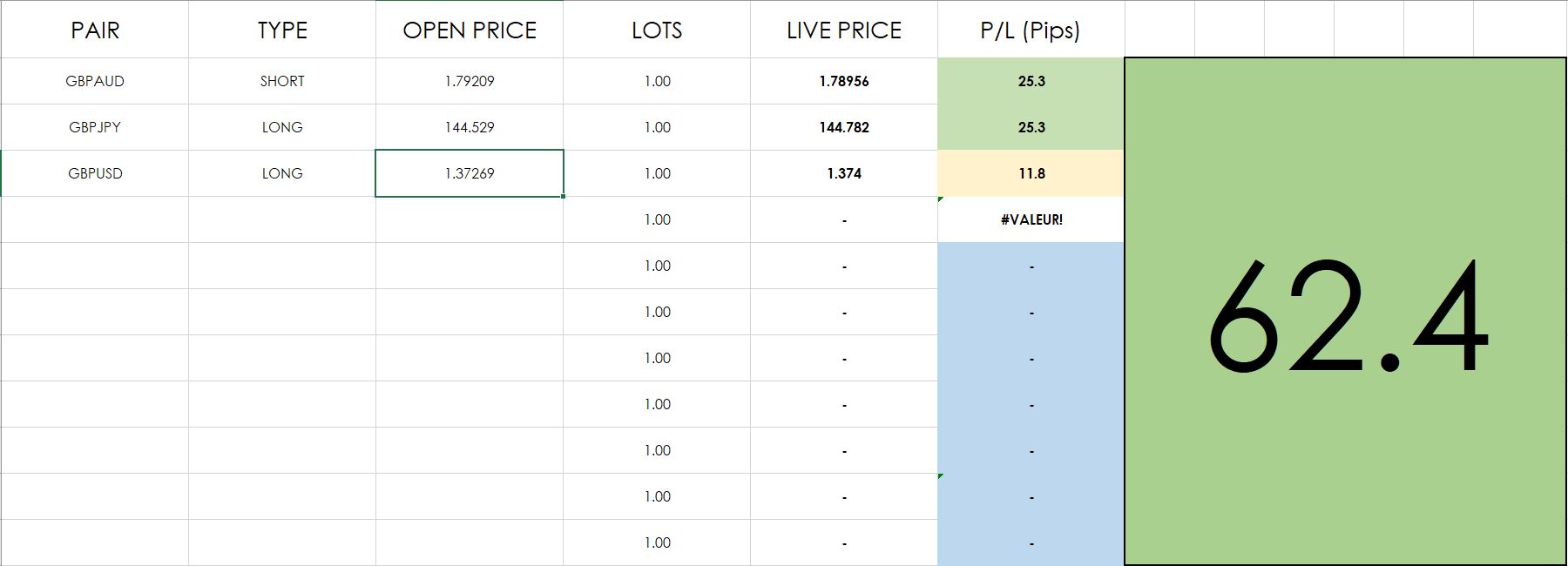Click the live price cell 144.782
The image size is (1568, 566).
[844, 127]
